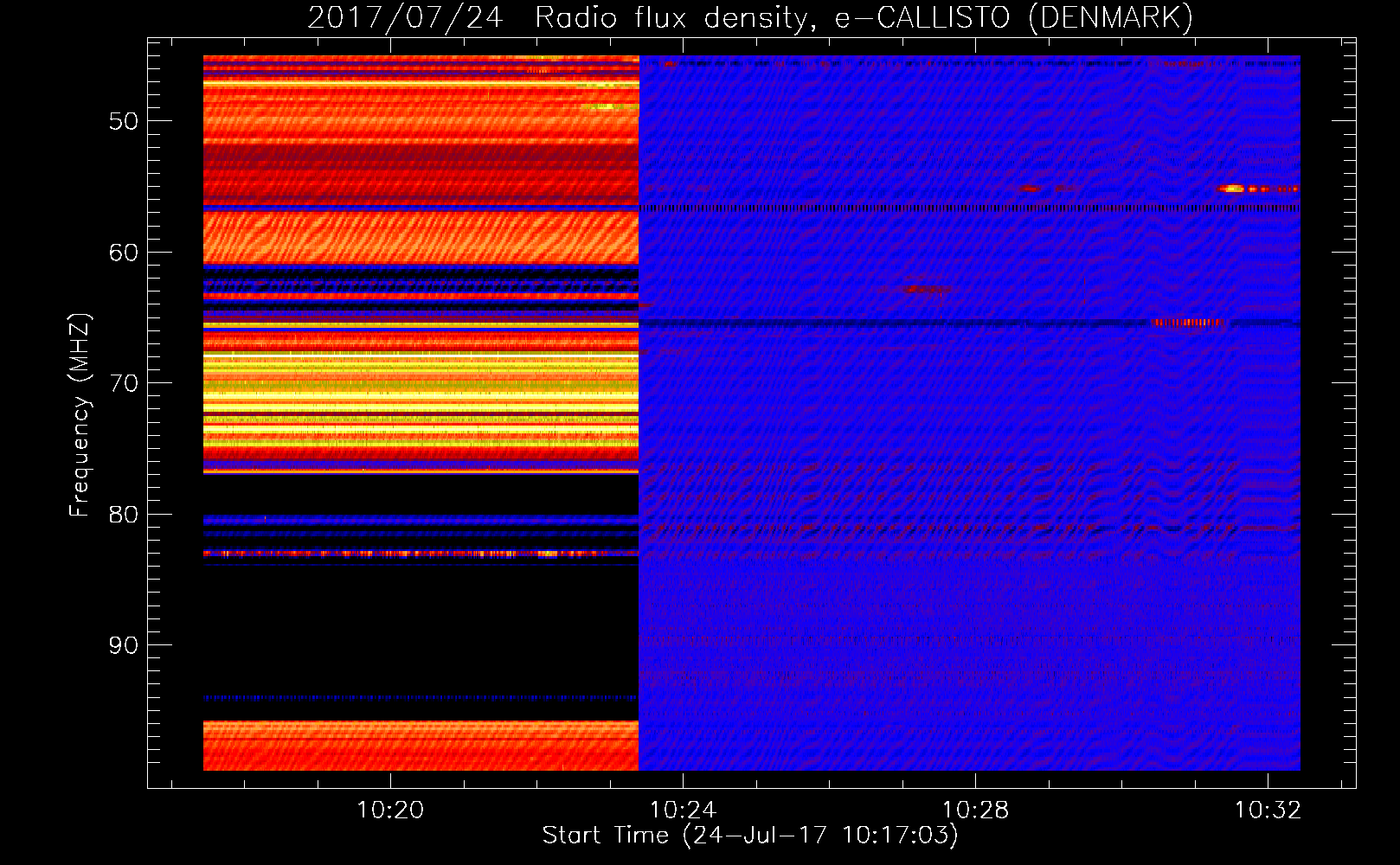Click the dotted red line at 83 MHz
The image size is (1400, 865).
(421, 553)
